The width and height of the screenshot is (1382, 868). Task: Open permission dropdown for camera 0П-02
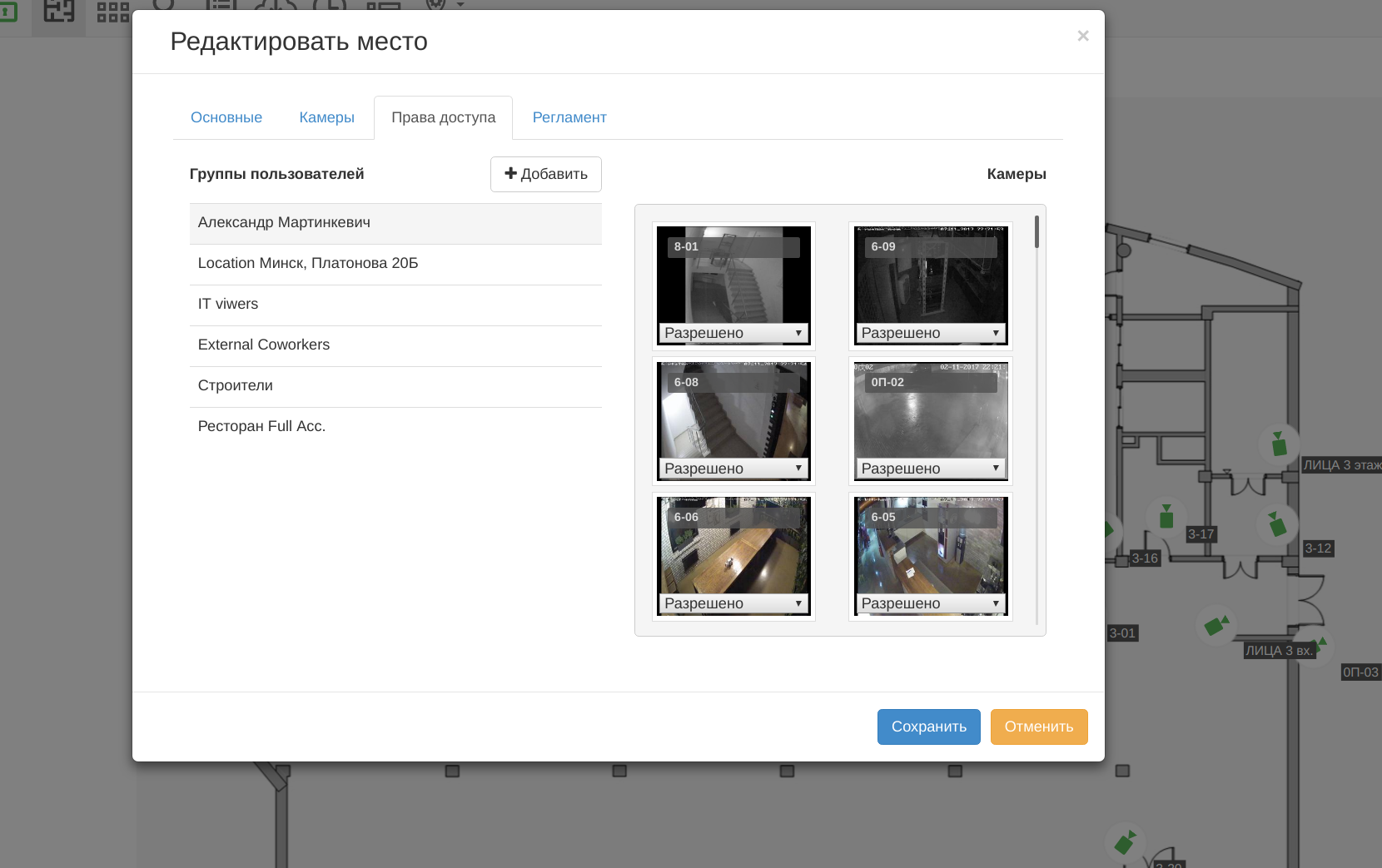click(931, 469)
